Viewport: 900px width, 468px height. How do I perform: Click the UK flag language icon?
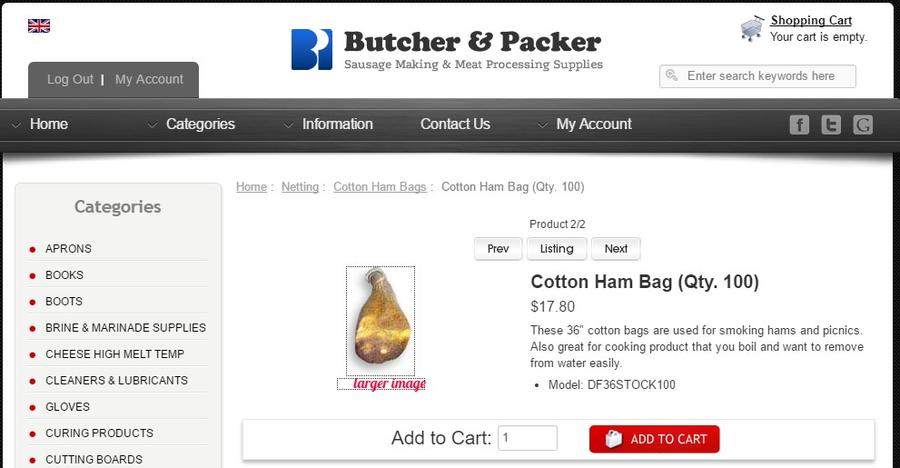tap(39, 26)
